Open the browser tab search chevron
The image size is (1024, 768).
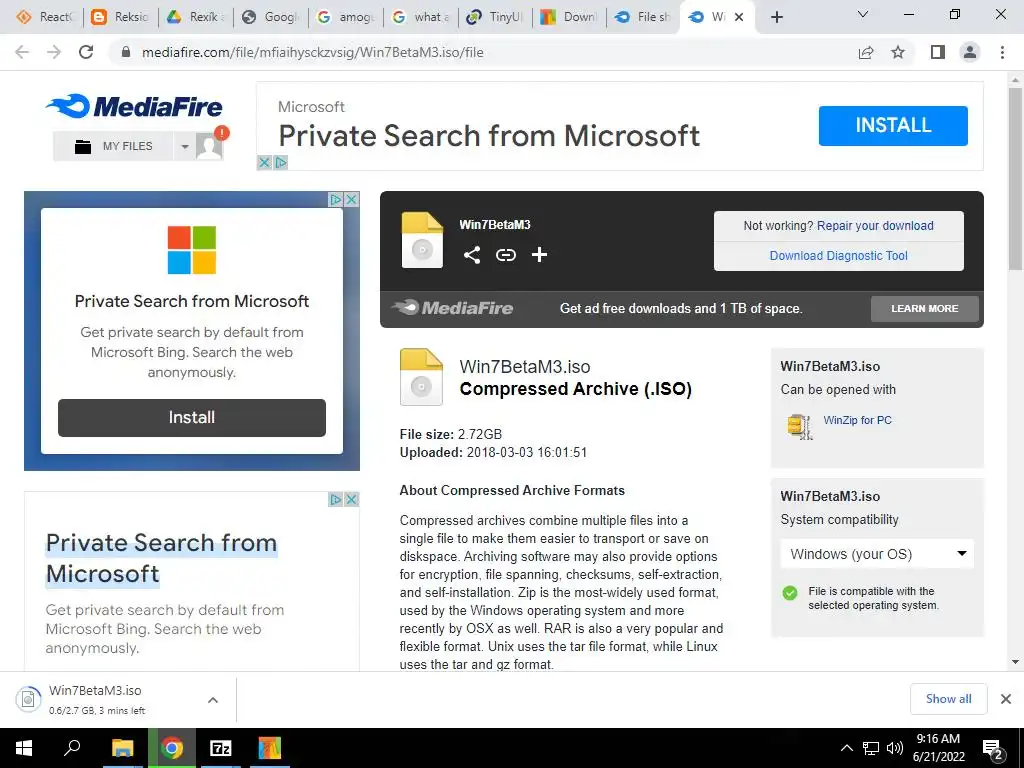click(x=863, y=14)
